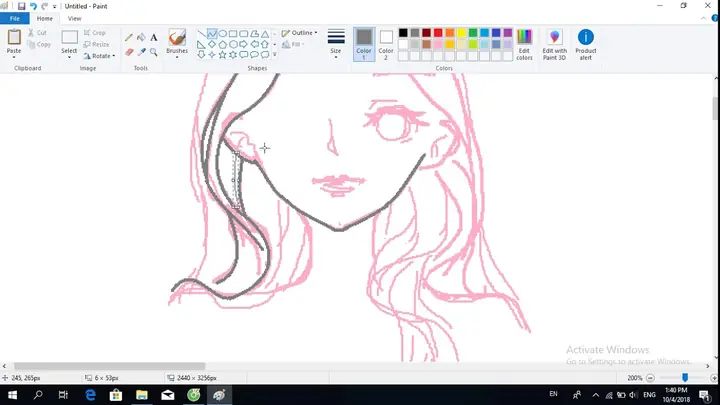720x405 pixels.
Task: Choose the Four-point star shape
Action: [212, 55]
